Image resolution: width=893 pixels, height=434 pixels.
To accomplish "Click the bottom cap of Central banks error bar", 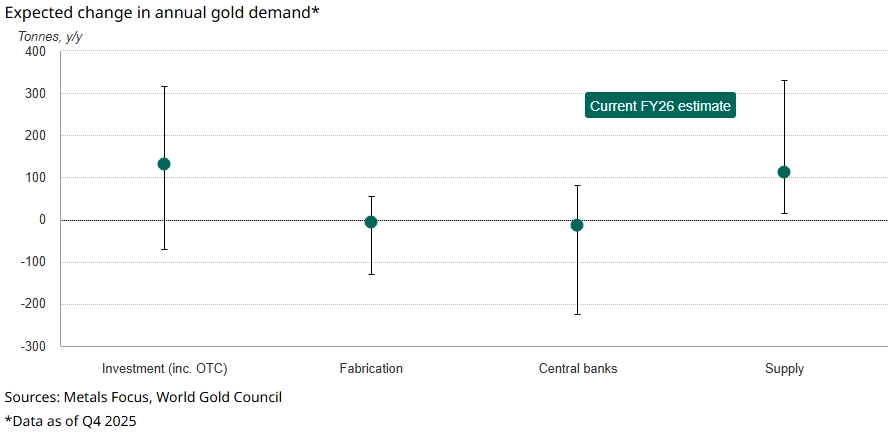I will [x=577, y=314].
